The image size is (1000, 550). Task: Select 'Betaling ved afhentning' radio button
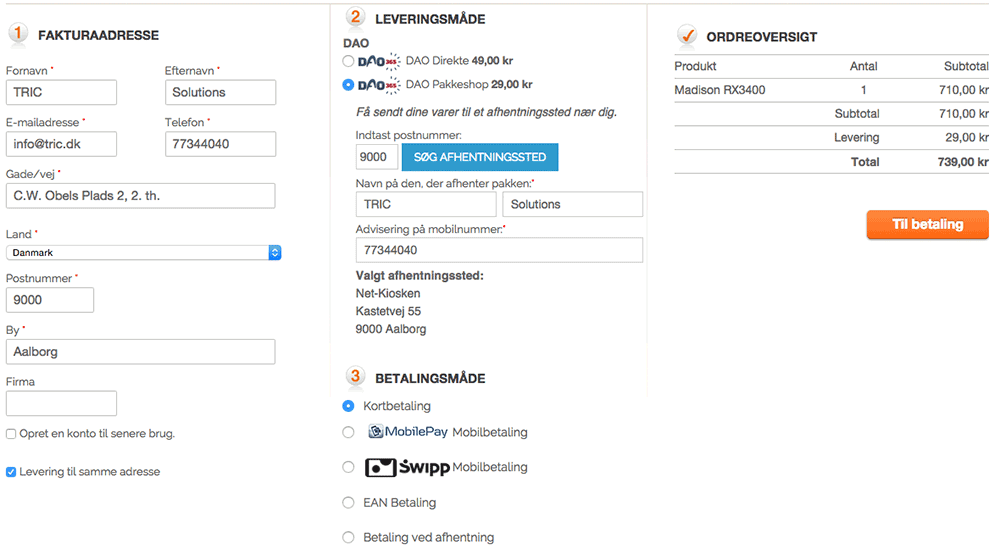tap(348, 538)
